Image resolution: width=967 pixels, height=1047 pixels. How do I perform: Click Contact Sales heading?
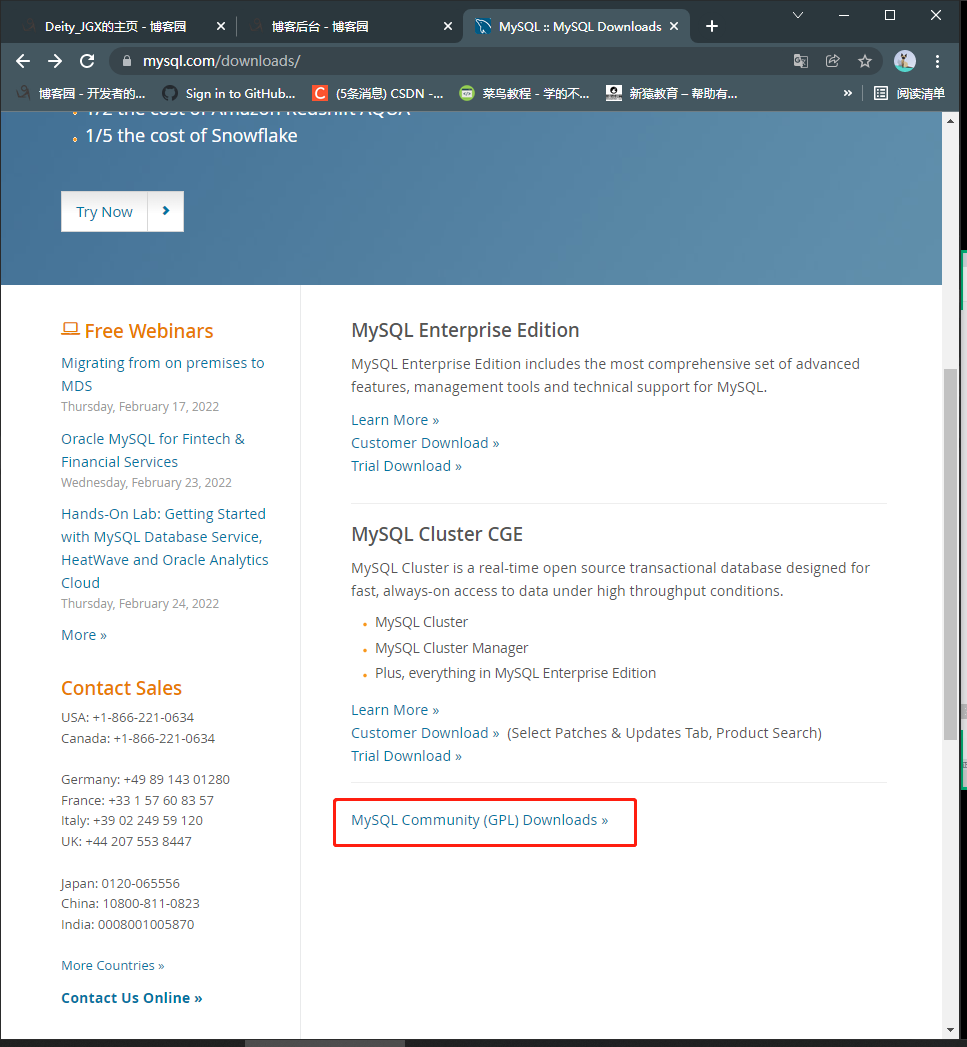coord(122,688)
